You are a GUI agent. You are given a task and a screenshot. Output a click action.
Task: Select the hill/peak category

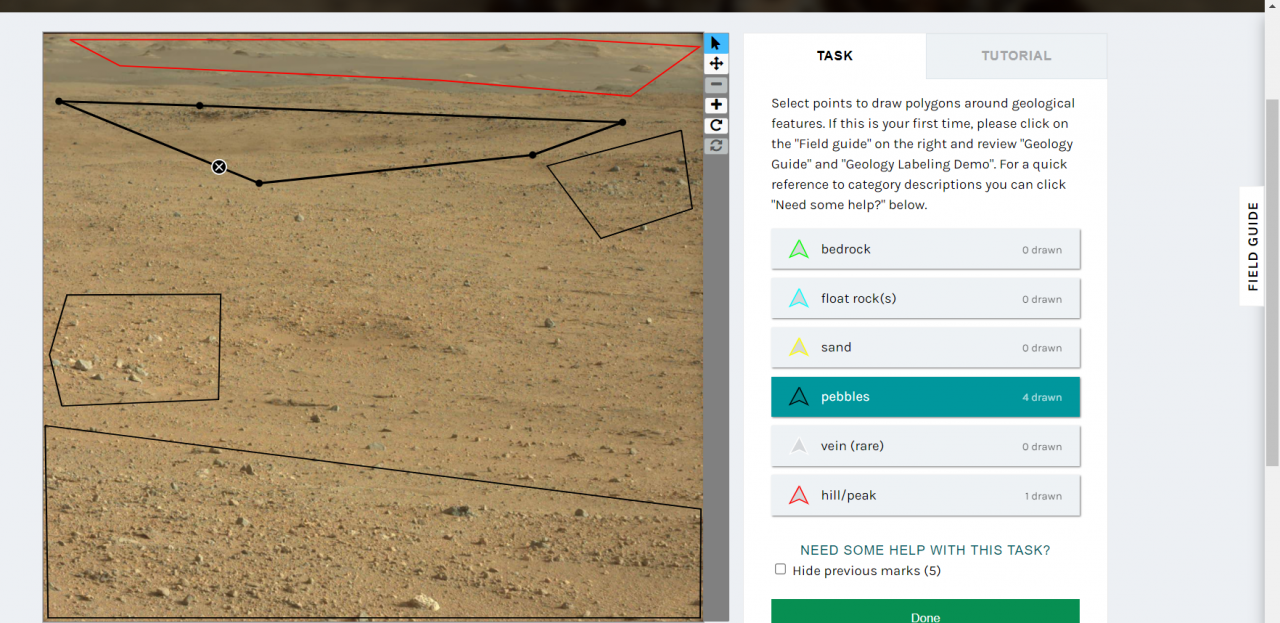pyautogui.click(x=926, y=495)
